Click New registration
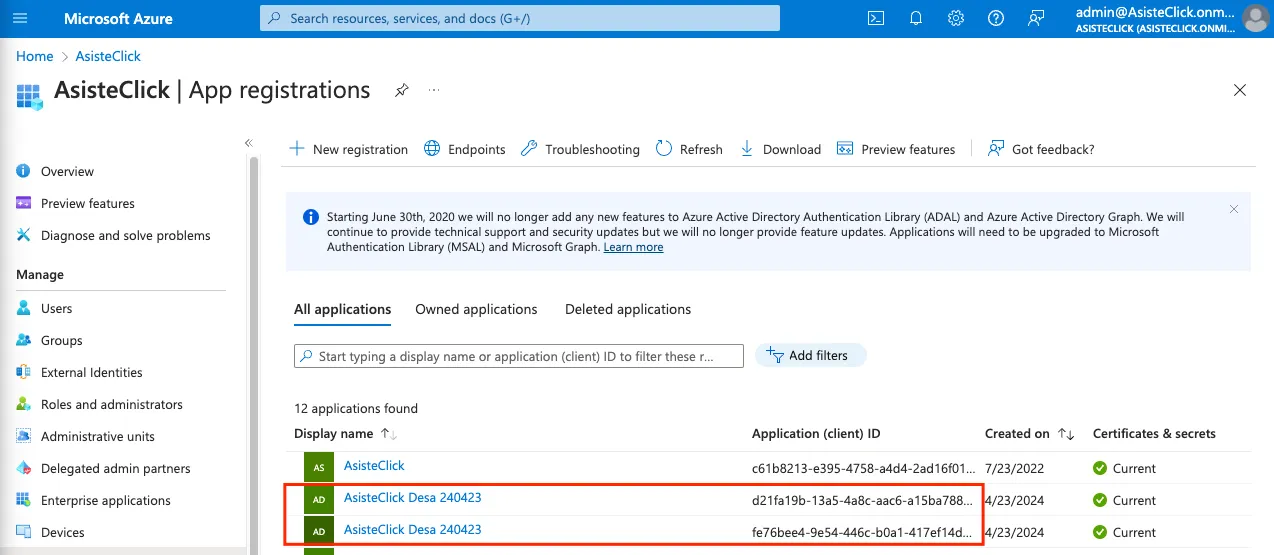This screenshot has height=555, width=1274. click(349, 149)
